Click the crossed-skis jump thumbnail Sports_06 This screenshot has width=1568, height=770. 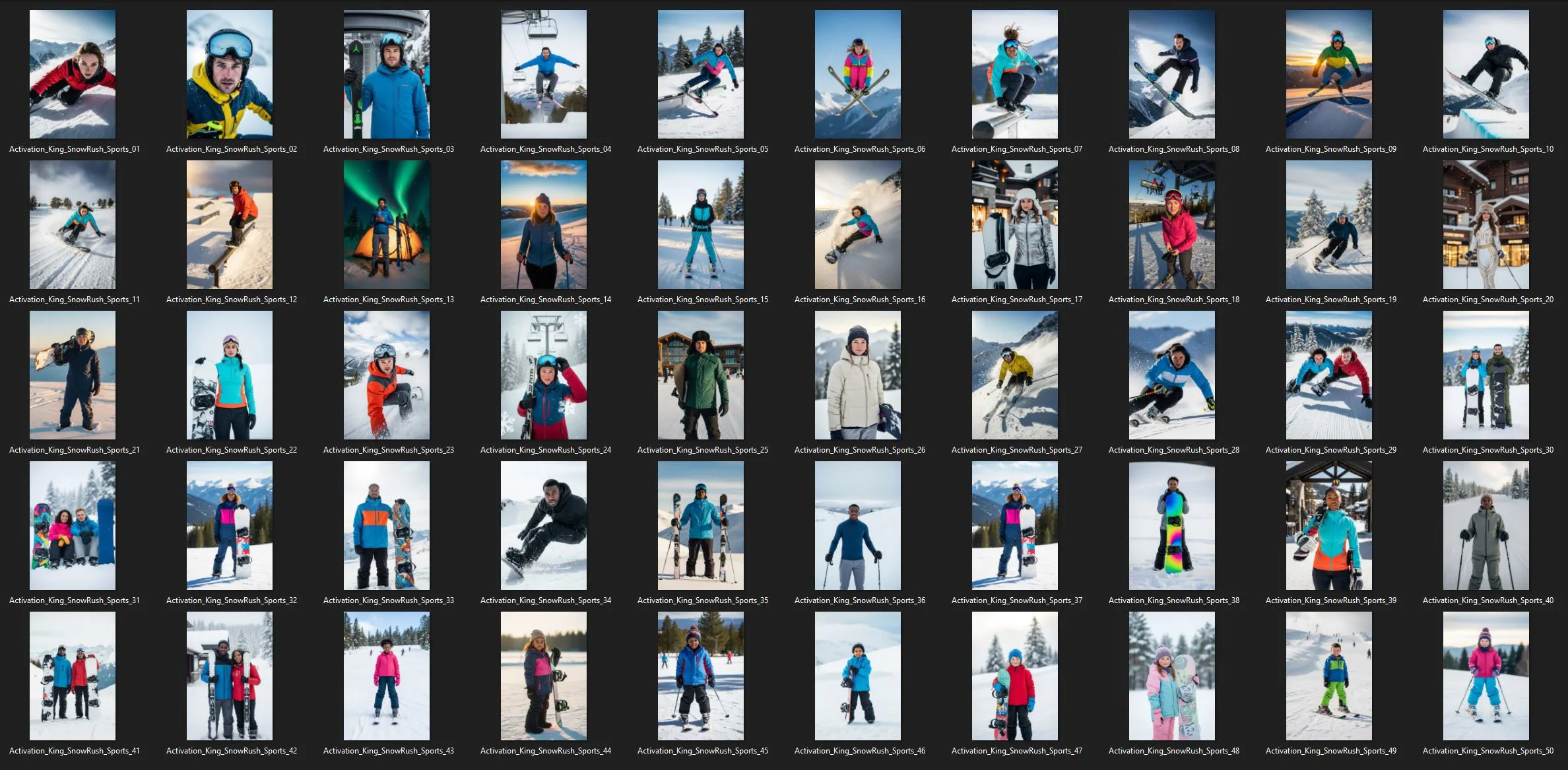click(x=858, y=74)
